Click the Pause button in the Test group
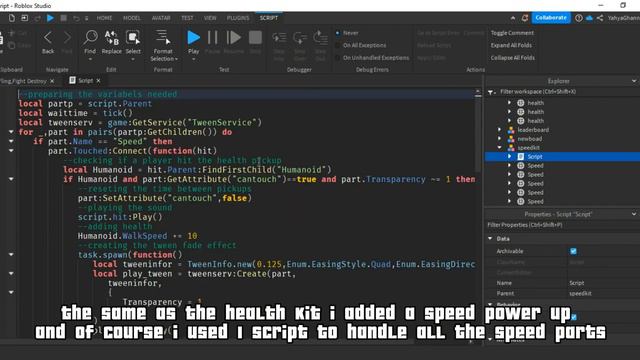Viewport: 640px width, 360px height. [213, 38]
